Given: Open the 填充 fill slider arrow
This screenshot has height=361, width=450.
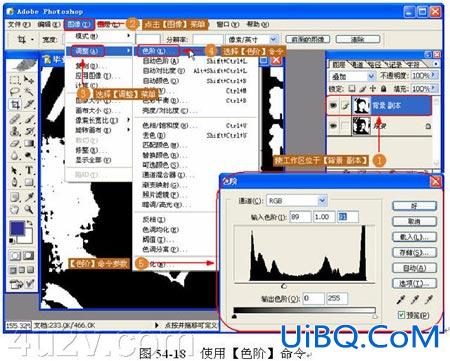Looking at the screenshot, I should [435, 89].
